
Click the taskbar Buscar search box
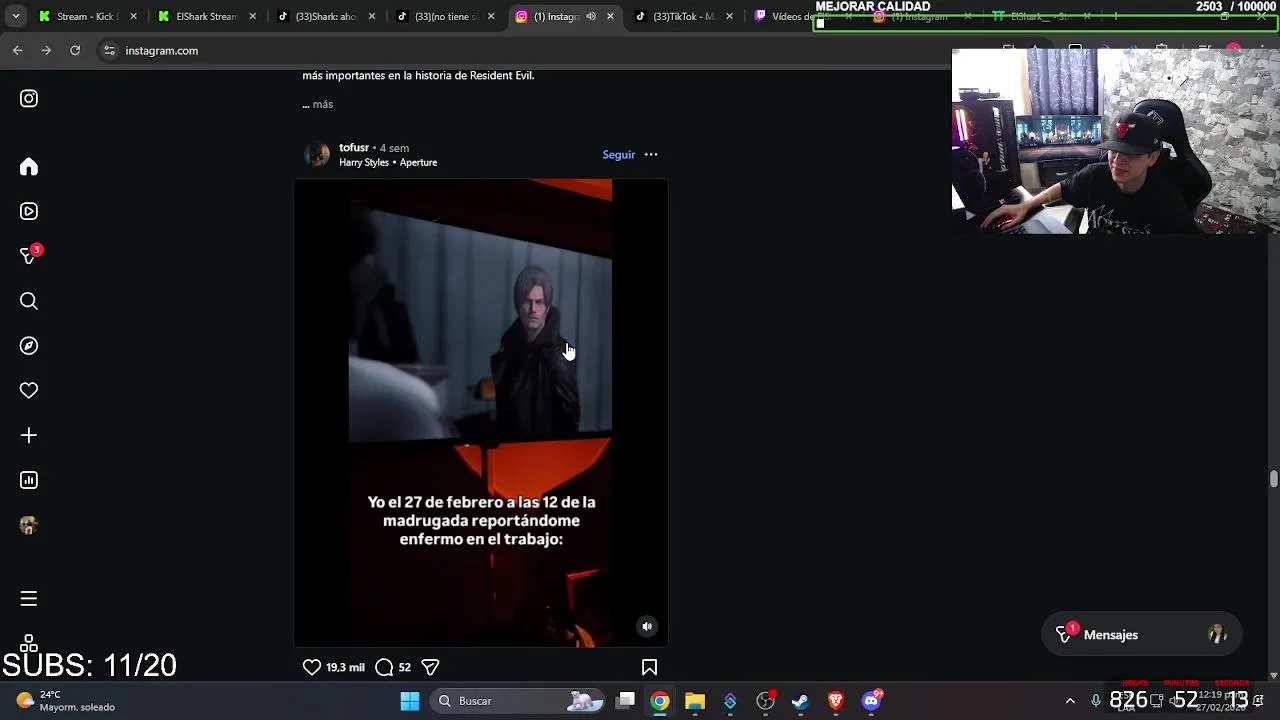coord(518,701)
